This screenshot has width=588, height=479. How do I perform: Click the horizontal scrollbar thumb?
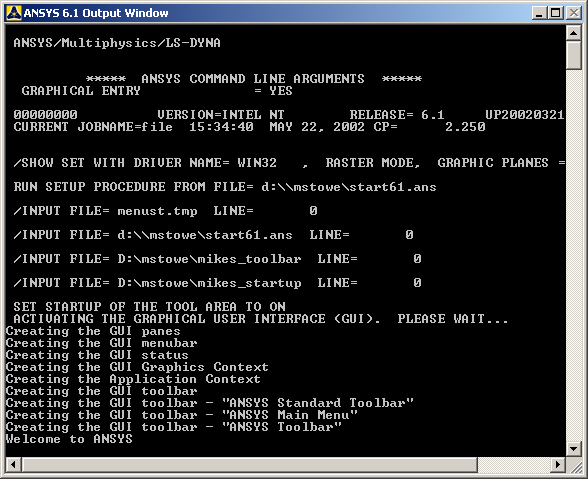250,464
